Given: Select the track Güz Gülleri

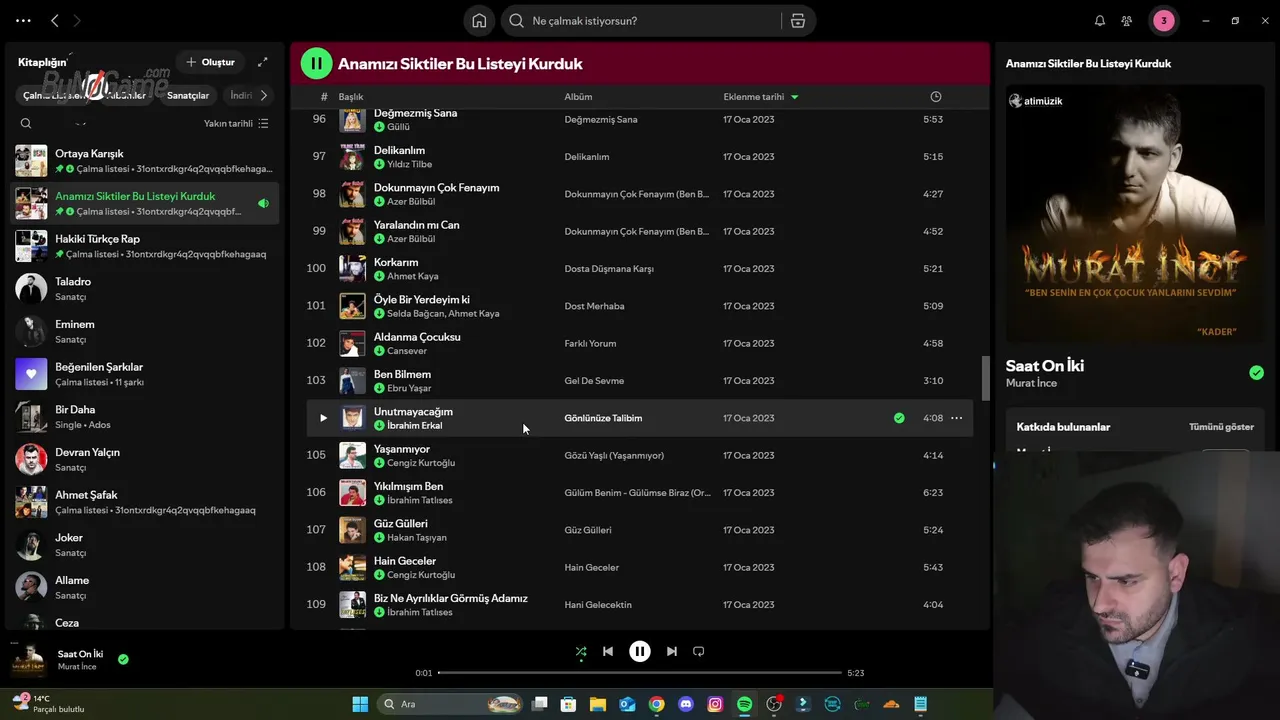Looking at the screenshot, I should [x=640, y=530].
